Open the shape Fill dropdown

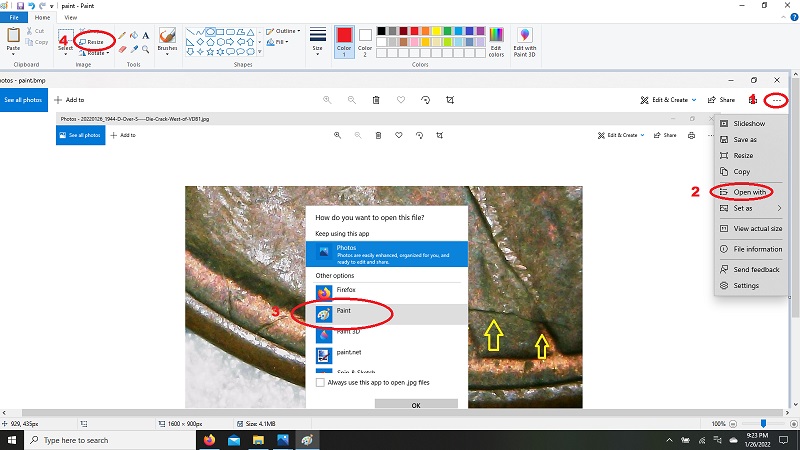tap(278, 42)
